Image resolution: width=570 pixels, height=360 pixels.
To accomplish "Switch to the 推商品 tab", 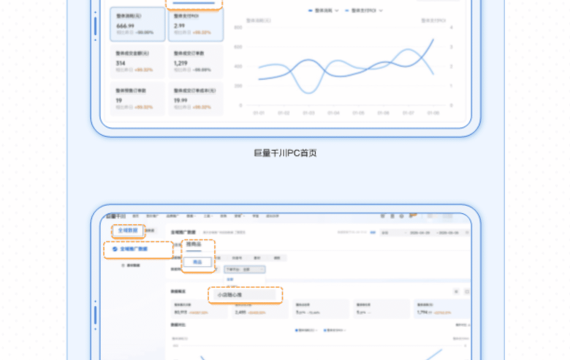I will click(x=194, y=244).
